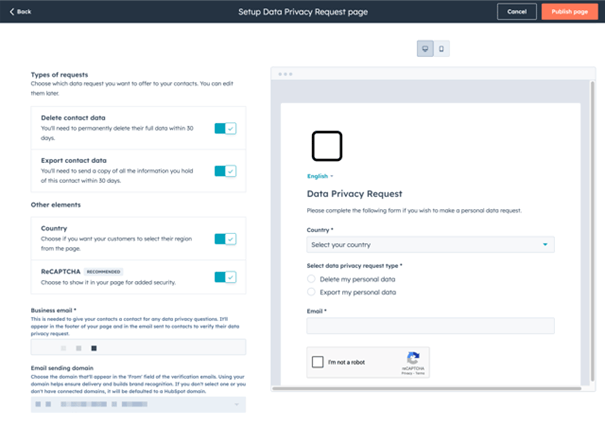Publish the data privacy page
Image resolution: width=605 pixels, height=427 pixels.
(570, 12)
